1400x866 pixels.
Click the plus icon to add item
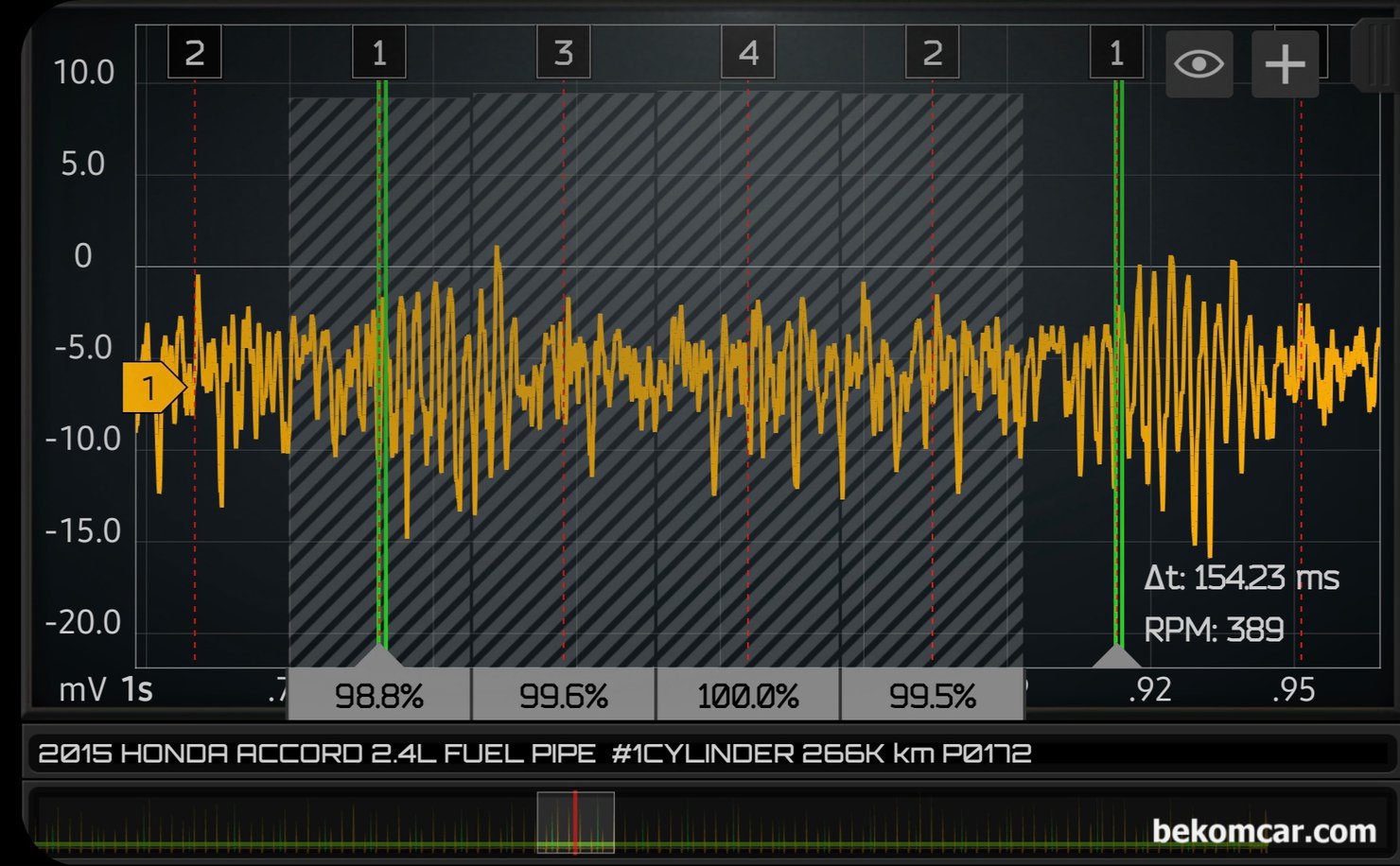click(x=1285, y=64)
